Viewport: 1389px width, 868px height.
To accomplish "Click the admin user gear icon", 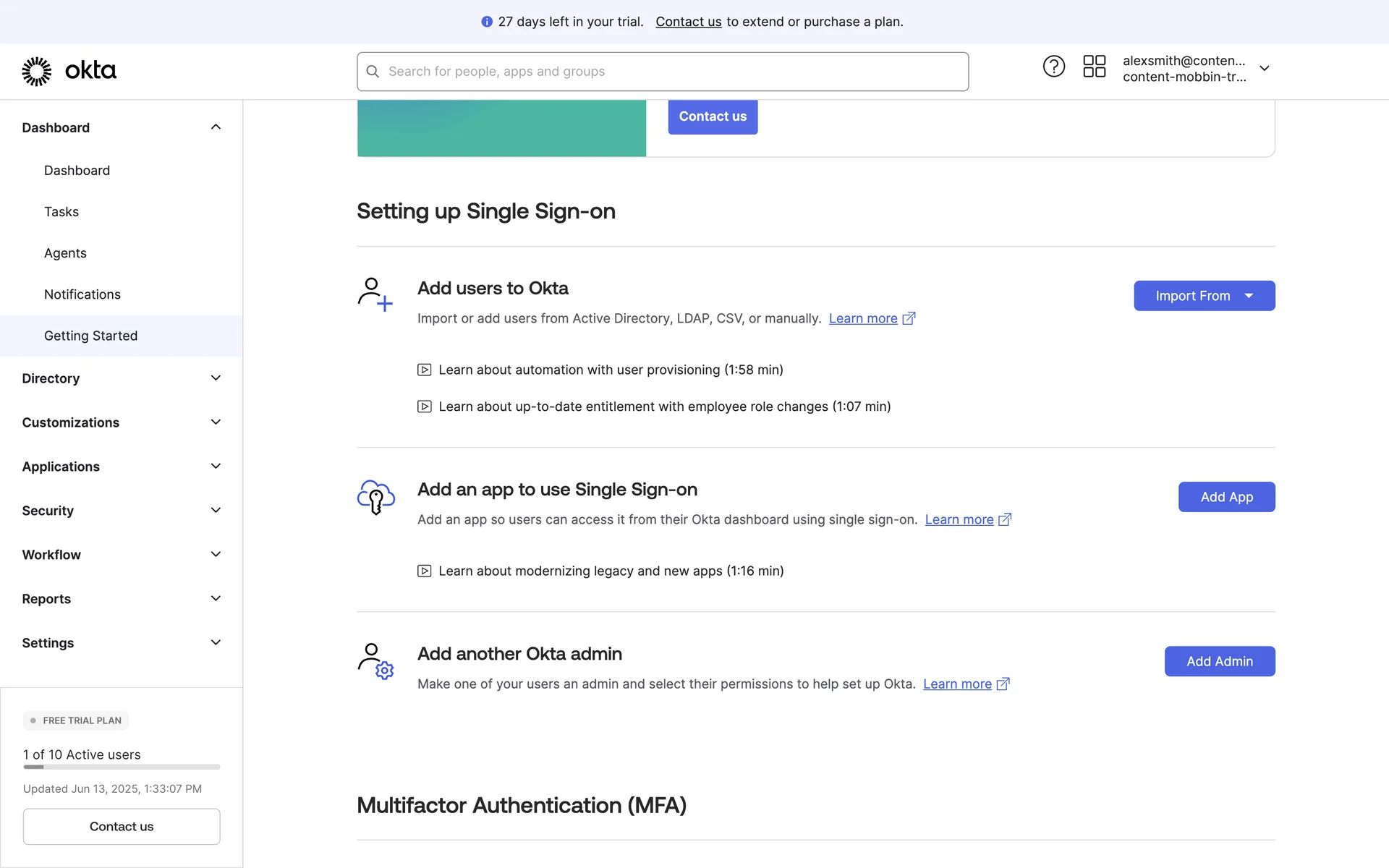I will 375,661.
